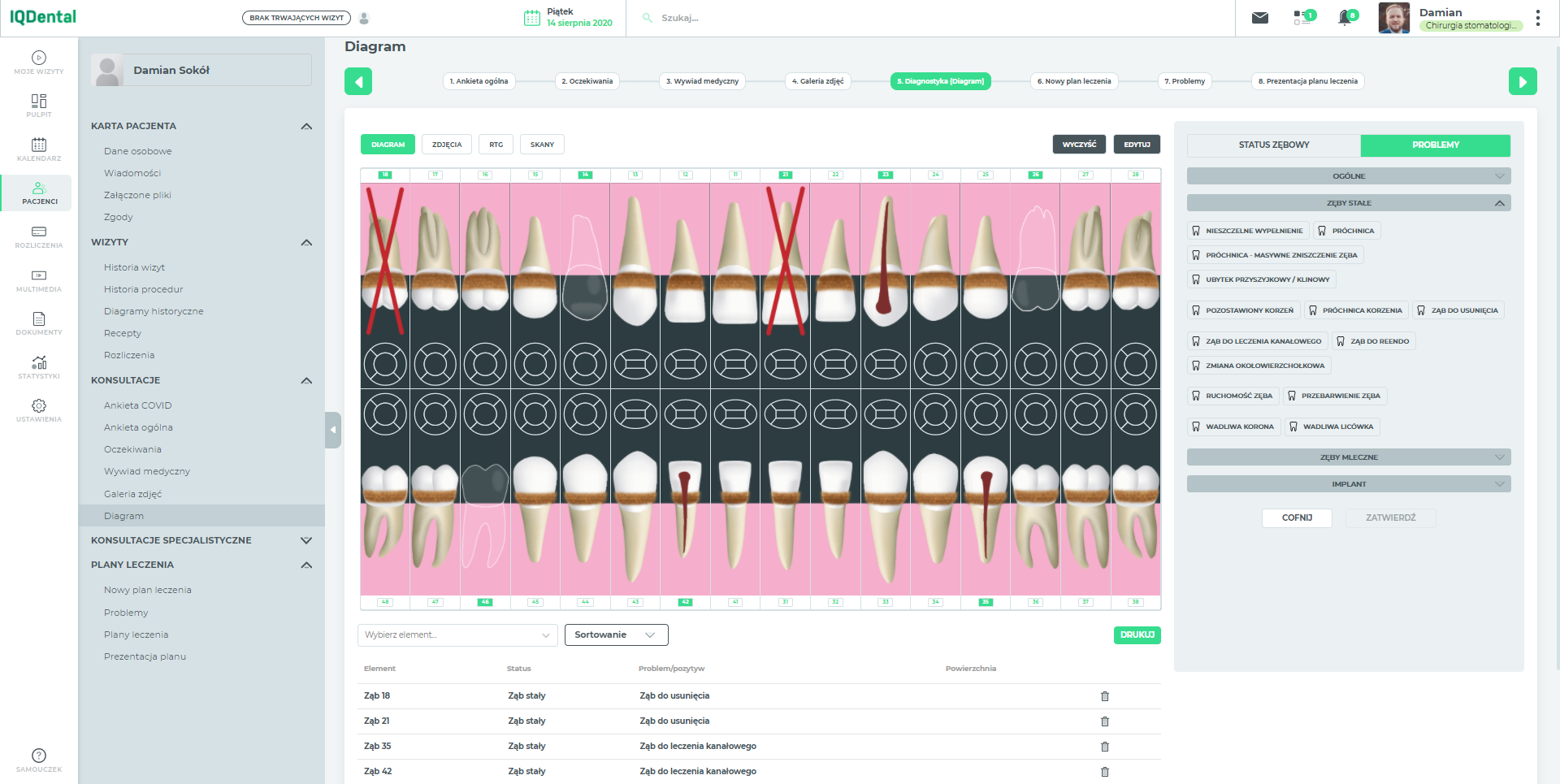Delete the Ząb 21 table row

[x=1105, y=721]
